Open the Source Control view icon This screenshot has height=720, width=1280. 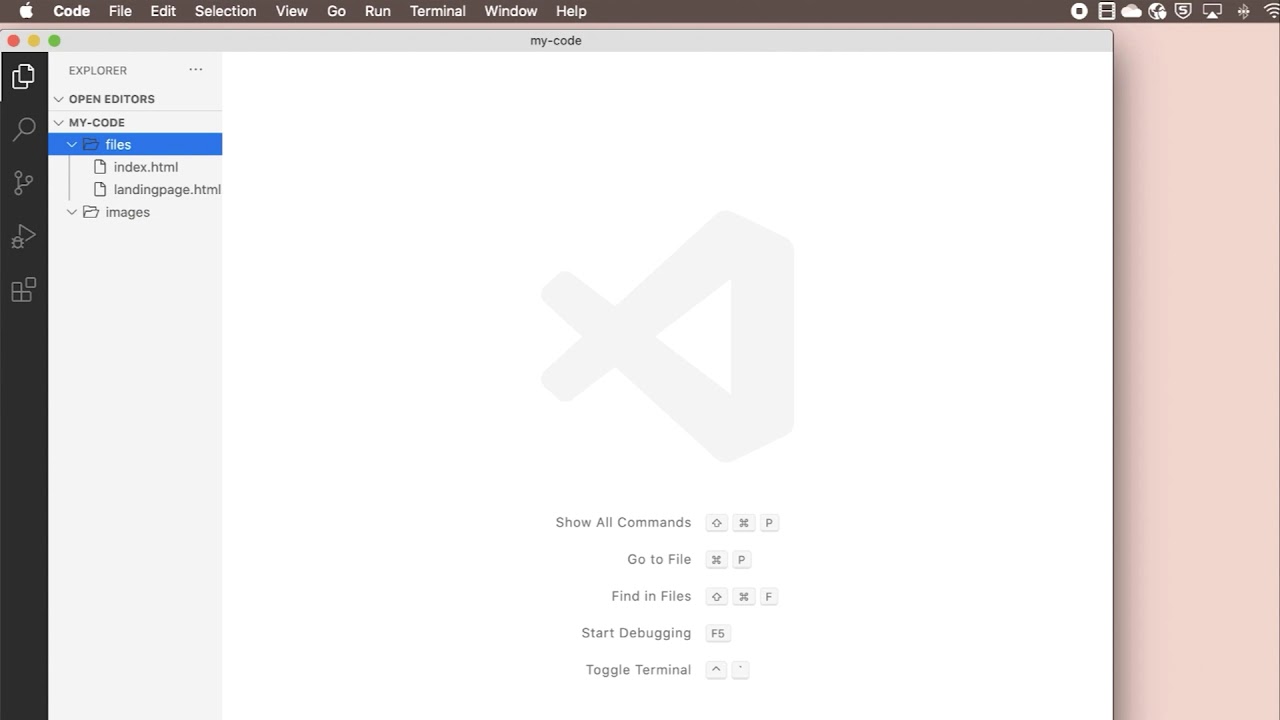click(23, 183)
